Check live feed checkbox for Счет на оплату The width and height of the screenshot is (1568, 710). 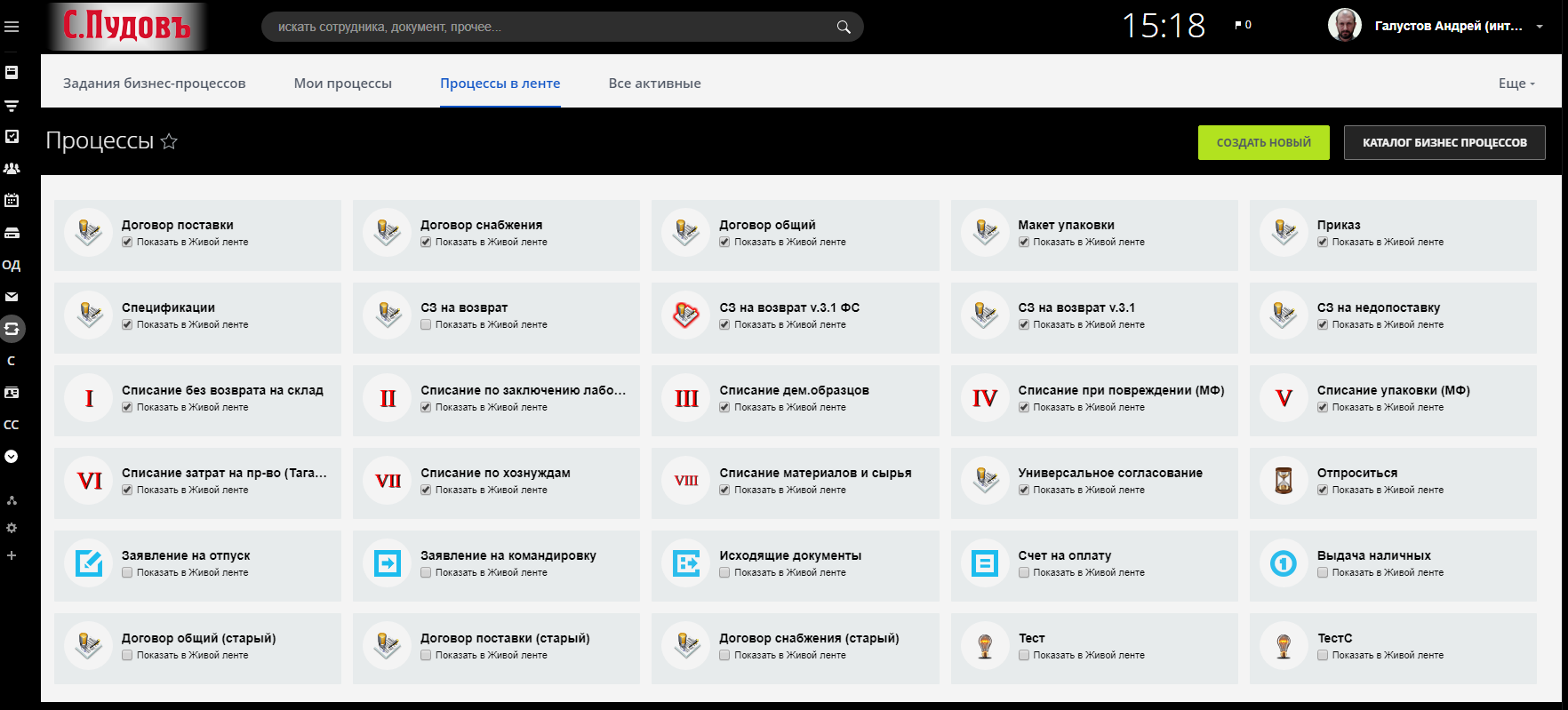pos(1024,572)
